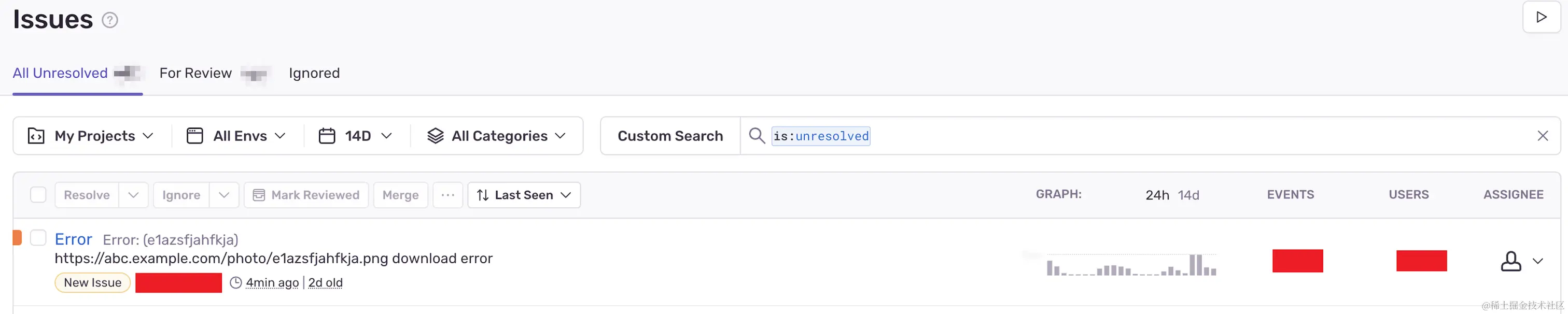Expand the All Categories dropdown
The image size is (1568, 314).
pos(497,136)
